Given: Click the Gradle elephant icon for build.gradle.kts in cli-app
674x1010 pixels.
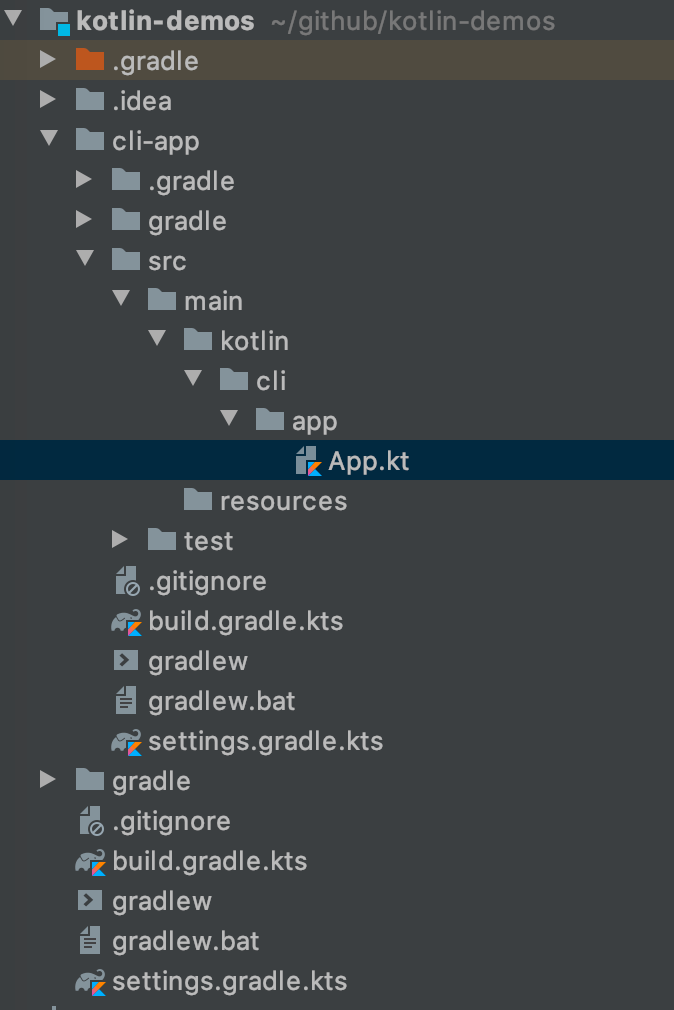Looking at the screenshot, I should 126,620.
